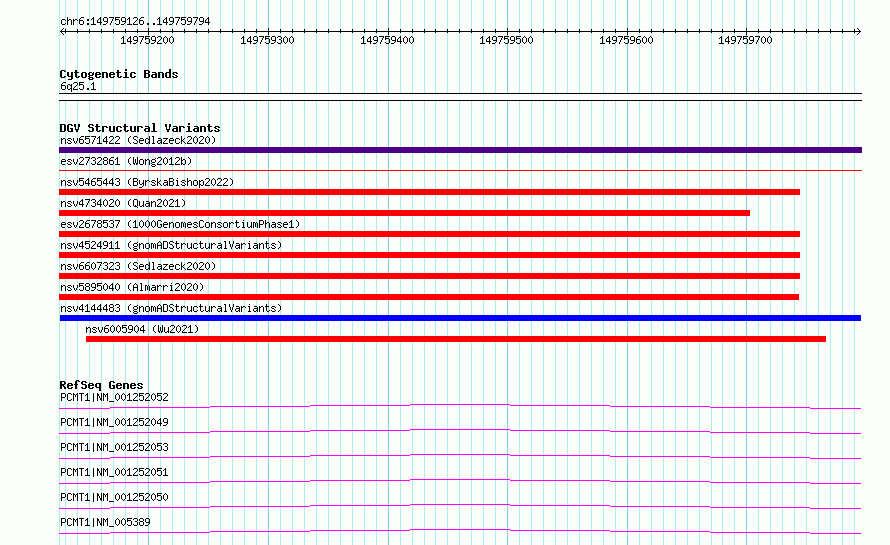The image size is (890, 545).
Task: Select the red nsv5465443 variant bar
Action: (430, 192)
